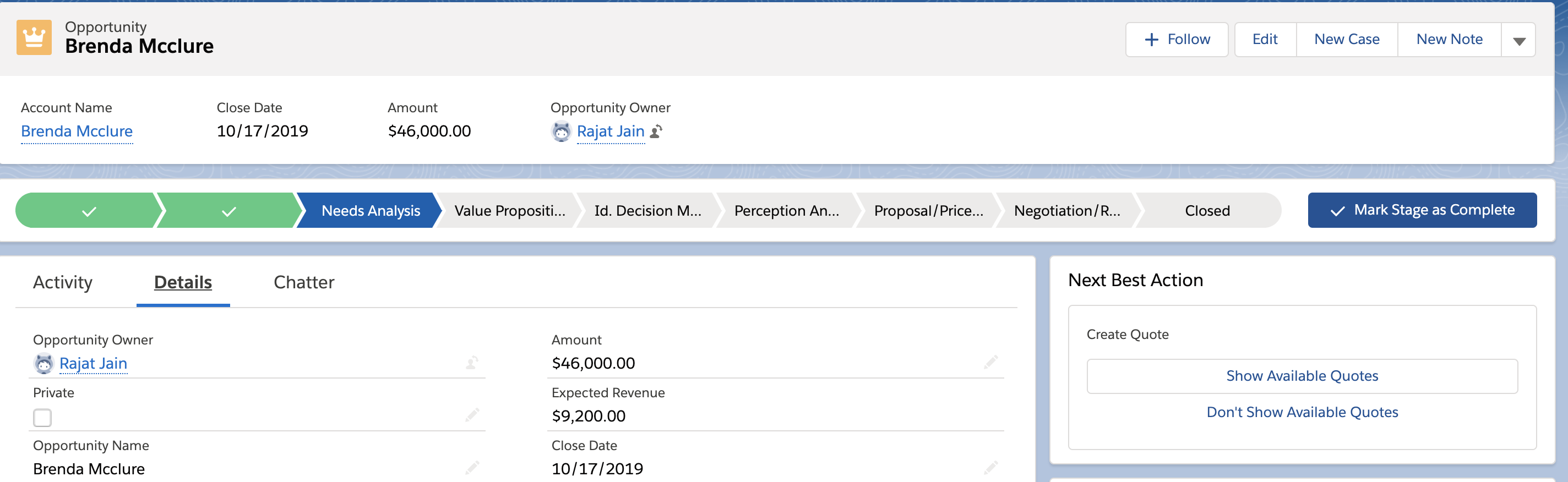The height and width of the screenshot is (482, 1568).
Task: Click change owner icon in Details Opportunity Owner row
Action: pos(472,363)
